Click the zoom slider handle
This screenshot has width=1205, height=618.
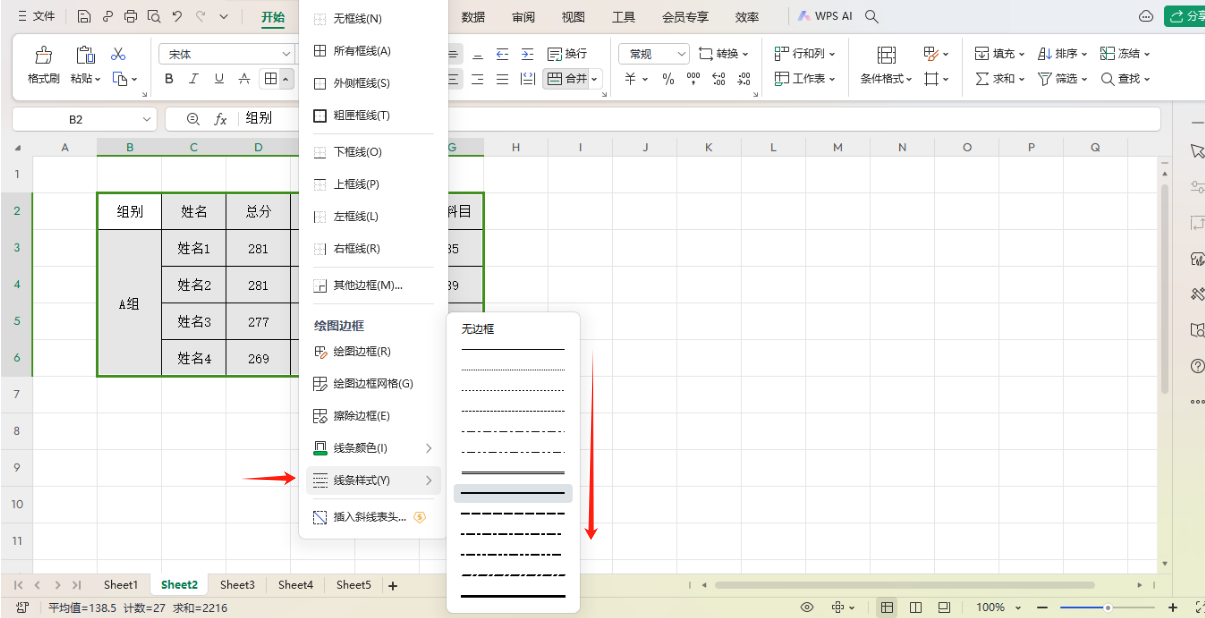click(x=1107, y=608)
